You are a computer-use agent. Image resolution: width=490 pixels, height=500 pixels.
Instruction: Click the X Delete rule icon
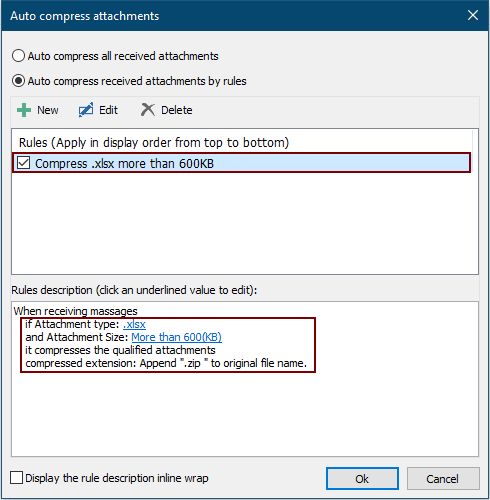click(x=148, y=110)
